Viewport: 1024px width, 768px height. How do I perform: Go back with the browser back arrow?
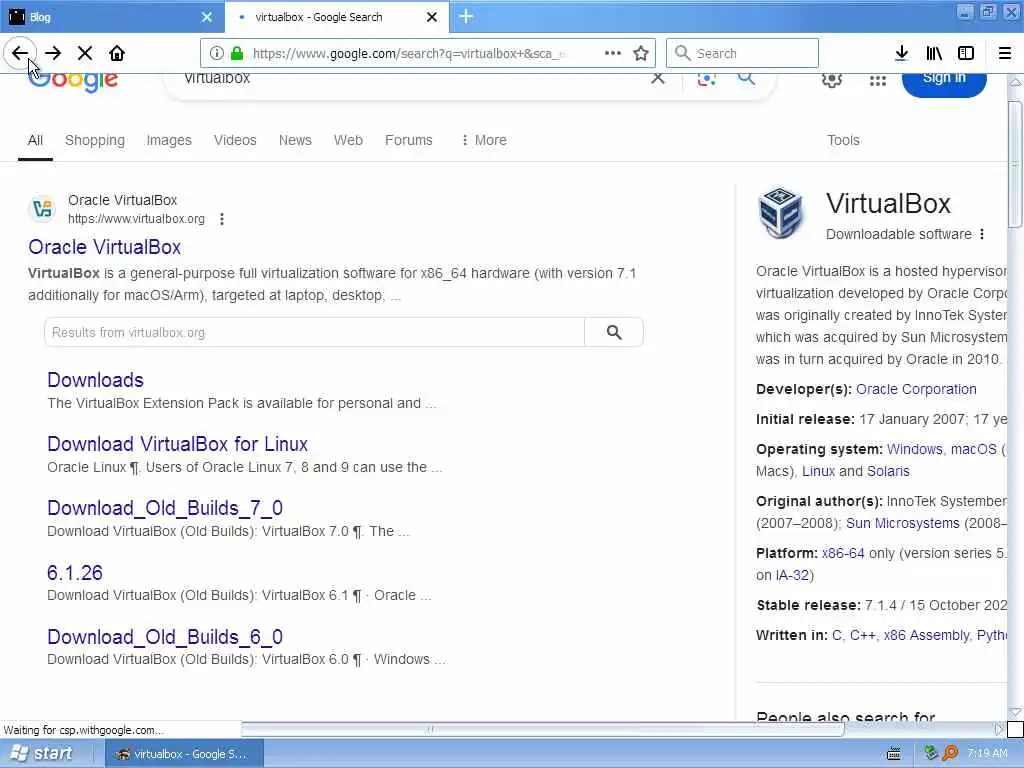(x=20, y=53)
